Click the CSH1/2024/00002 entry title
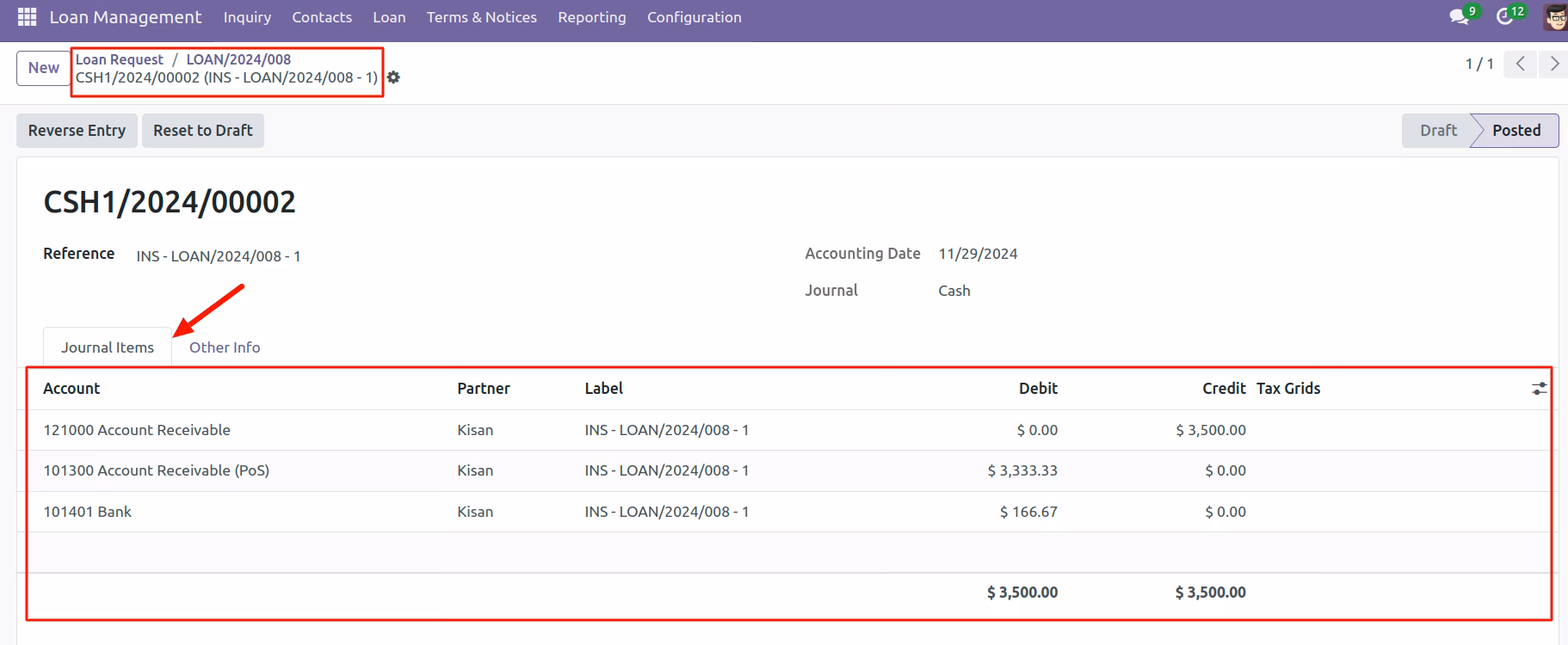Viewport: 1568px width, 645px height. point(170,202)
